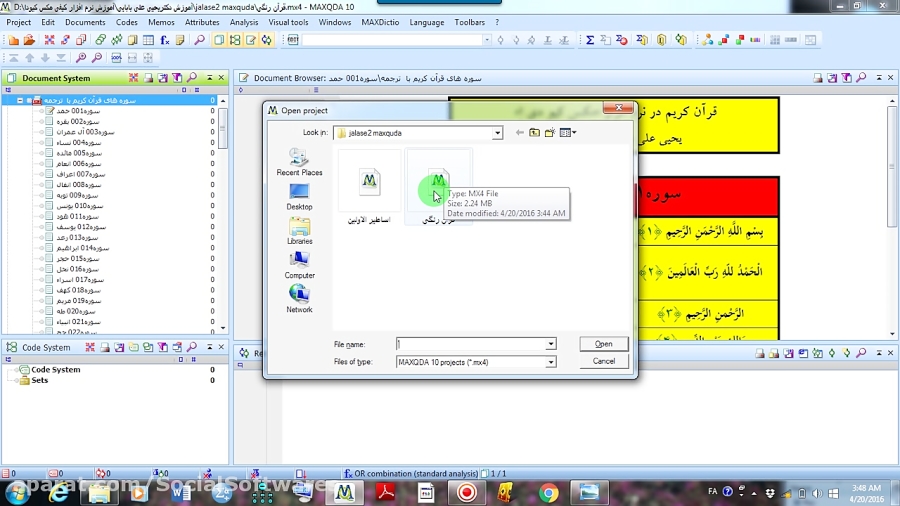
Task: Go to Desktop in dialog sidebar
Action: pyautogui.click(x=299, y=197)
